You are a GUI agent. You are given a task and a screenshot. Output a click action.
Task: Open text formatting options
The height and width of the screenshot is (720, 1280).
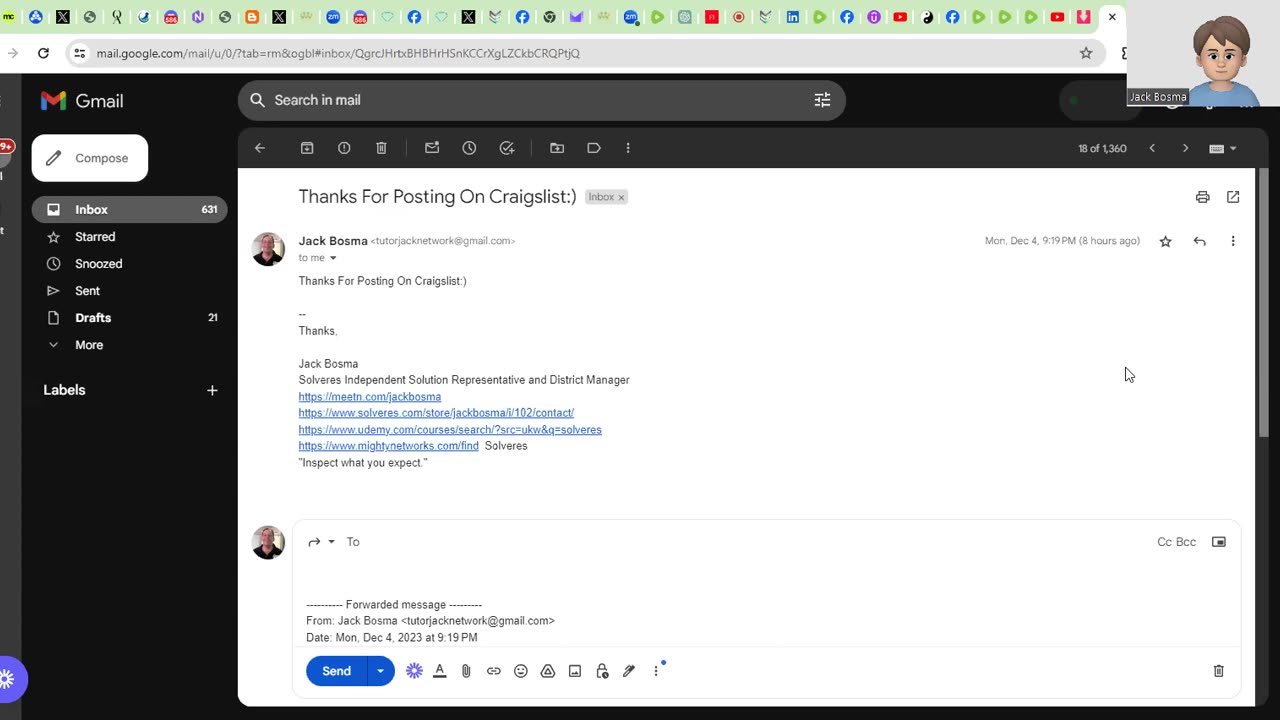[x=439, y=671]
